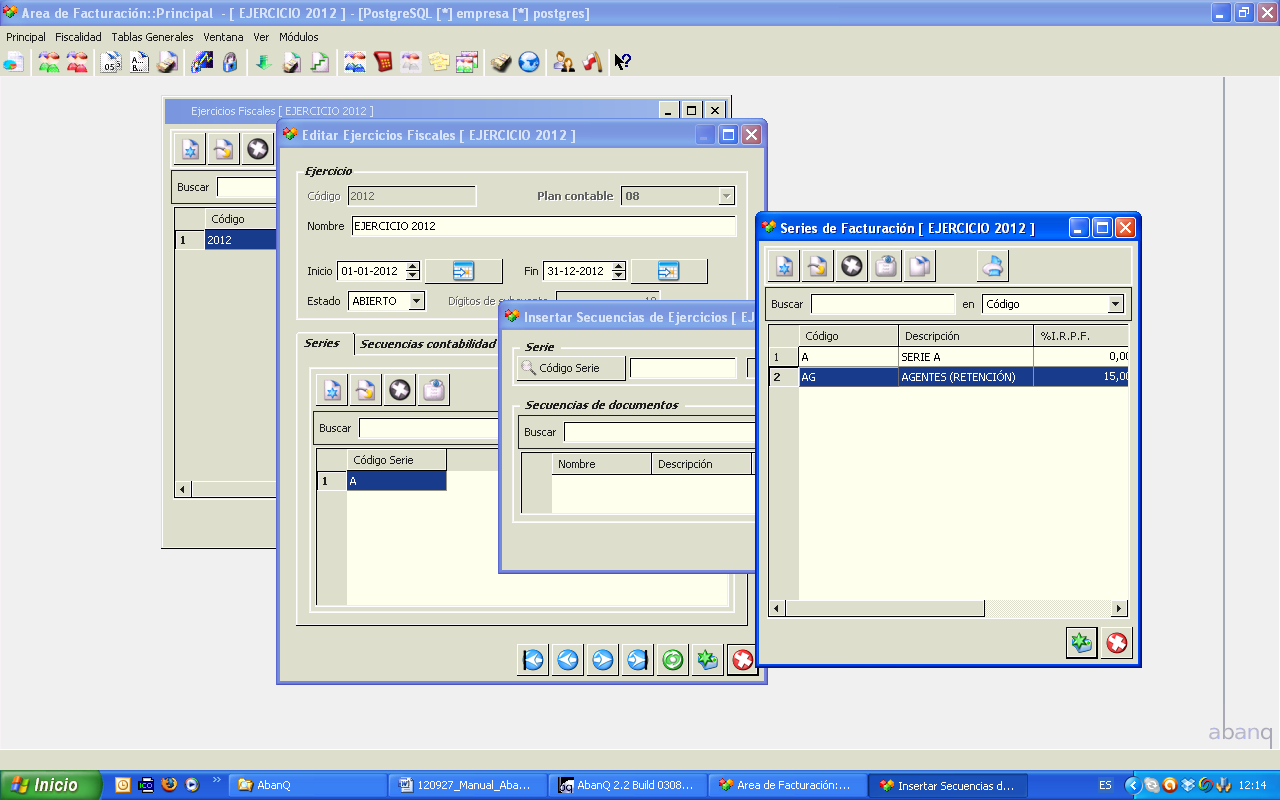Image resolution: width=1280 pixels, height=800 pixels.
Task: Insert new record in Ejercicios Fiscales window
Action: tap(190, 149)
